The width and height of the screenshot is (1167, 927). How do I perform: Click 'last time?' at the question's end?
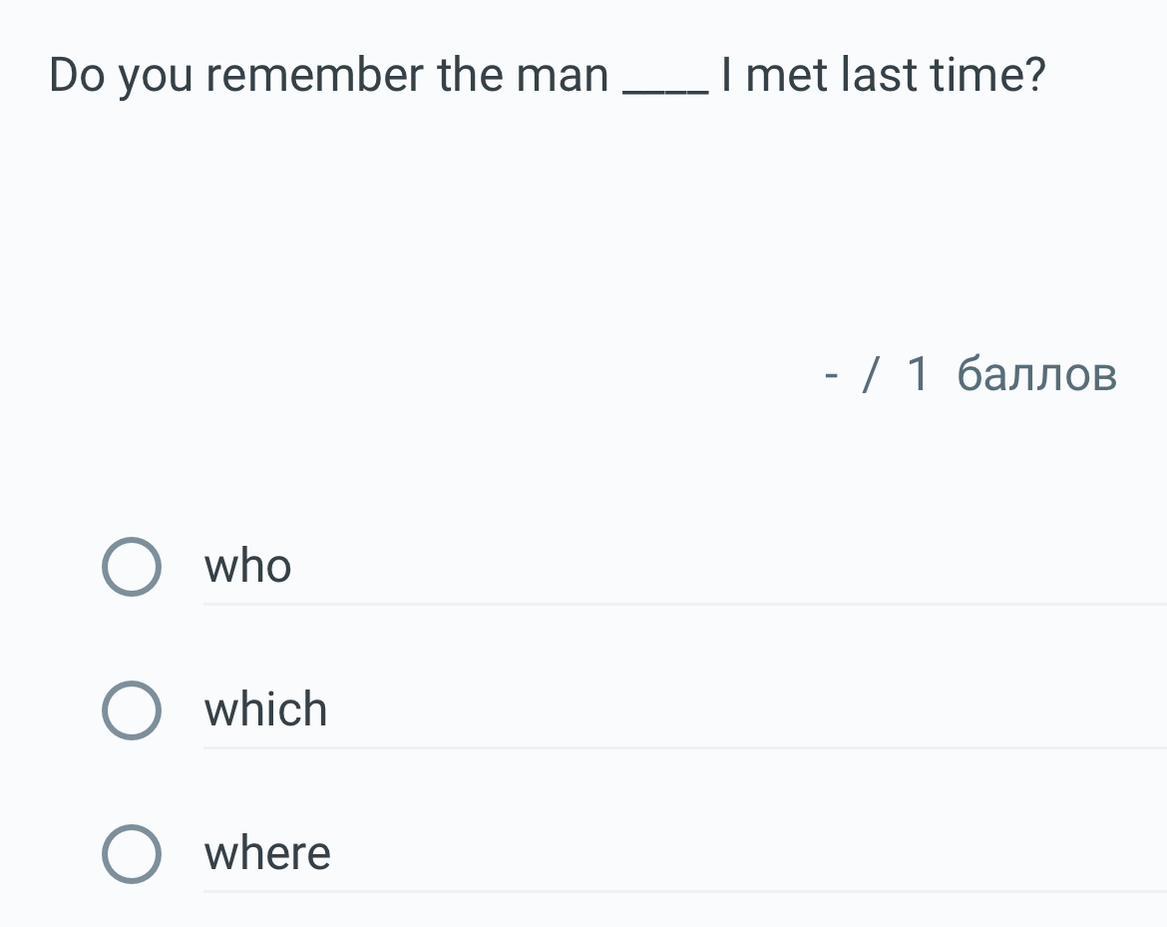tap(942, 76)
